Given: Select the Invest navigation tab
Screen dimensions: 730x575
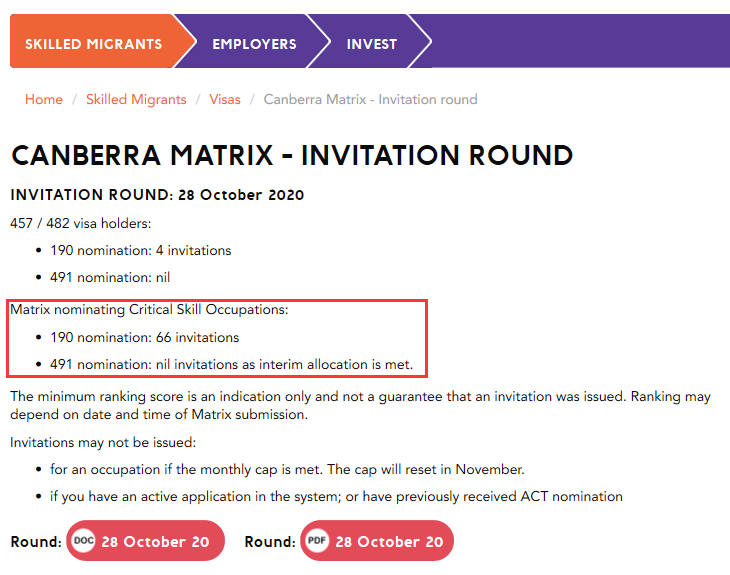Looking at the screenshot, I should [371, 44].
